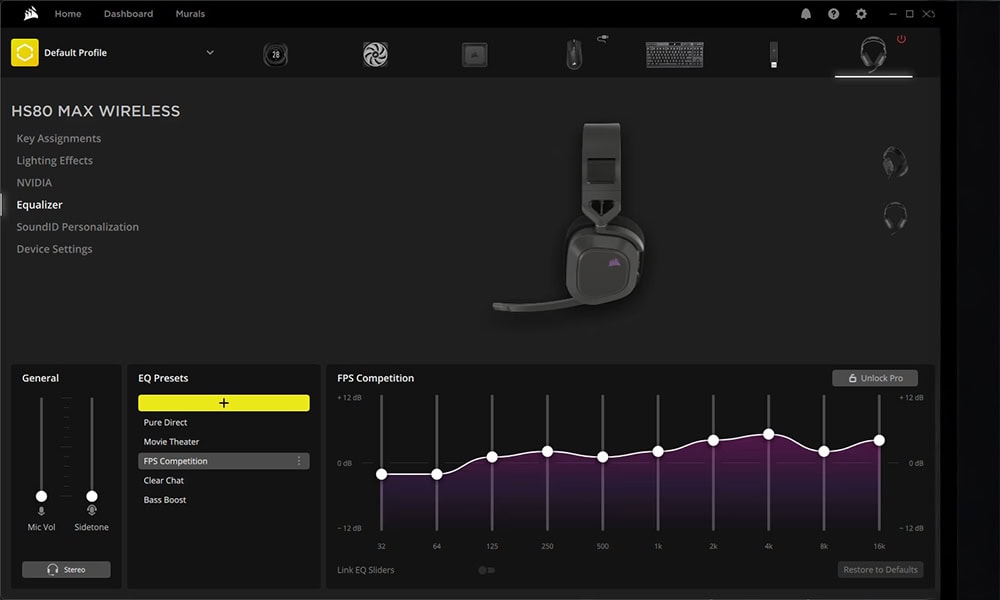The width and height of the screenshot is (1000, 600).
Task: Open the Home tab
Action: [x=68, y=13]
